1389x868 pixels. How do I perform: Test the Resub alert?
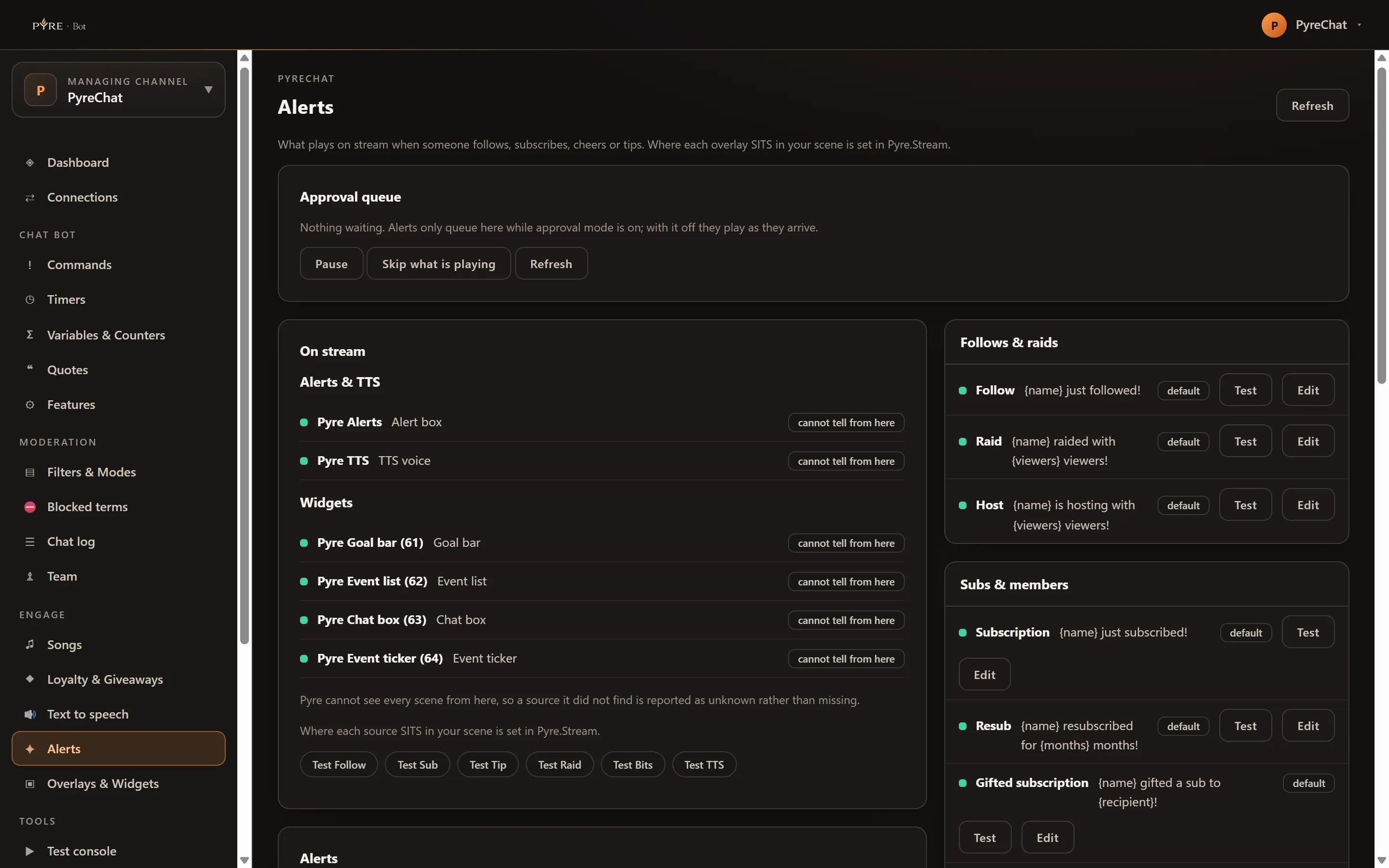[x=1245, y=726]
